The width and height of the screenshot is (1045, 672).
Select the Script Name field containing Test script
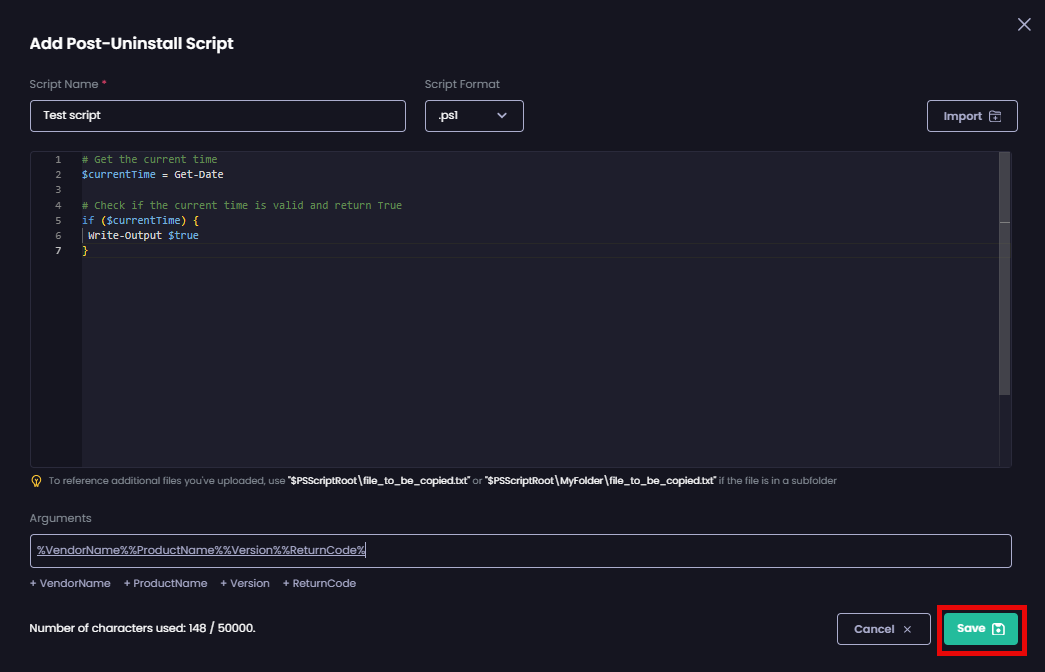click(x=217, y=116)
